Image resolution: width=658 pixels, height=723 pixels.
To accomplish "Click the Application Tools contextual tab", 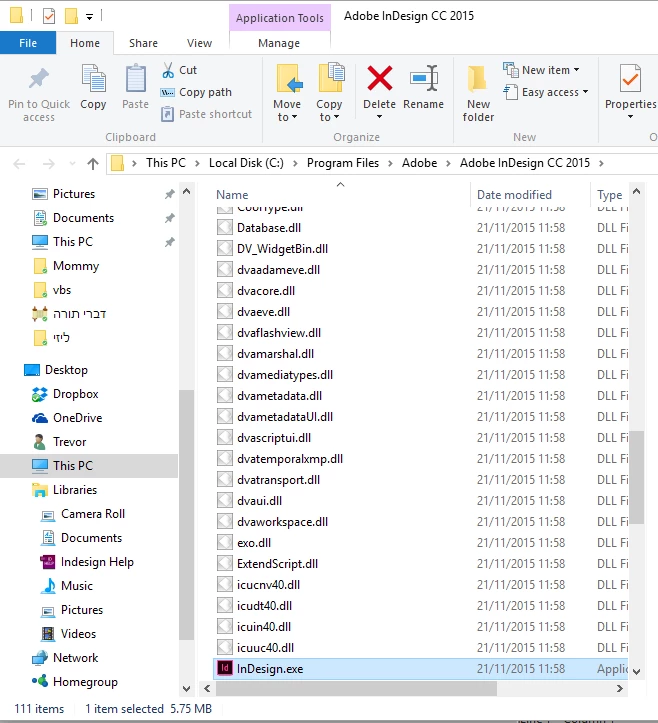I will [280, 18].
